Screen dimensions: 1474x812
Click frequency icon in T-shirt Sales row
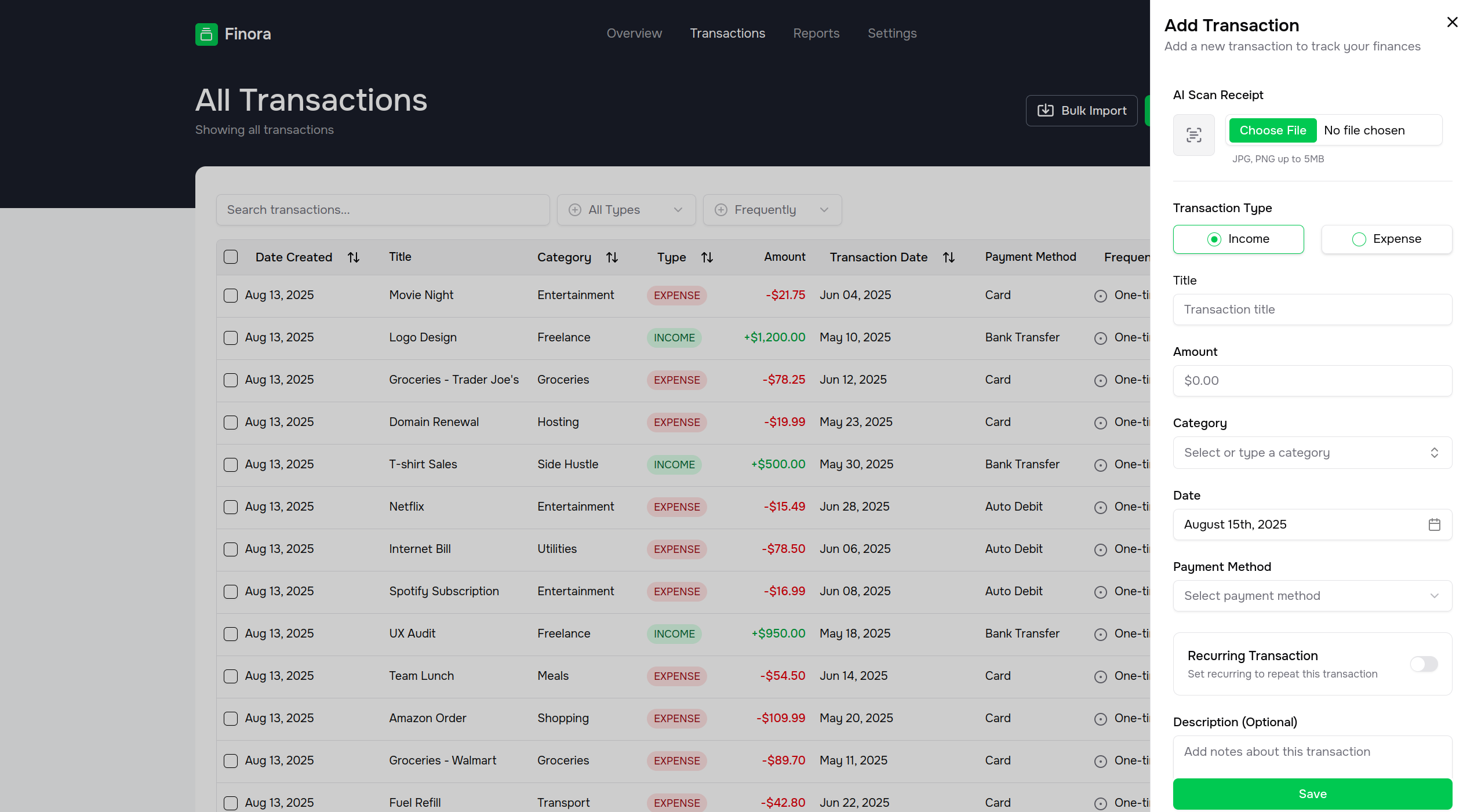1101,465
